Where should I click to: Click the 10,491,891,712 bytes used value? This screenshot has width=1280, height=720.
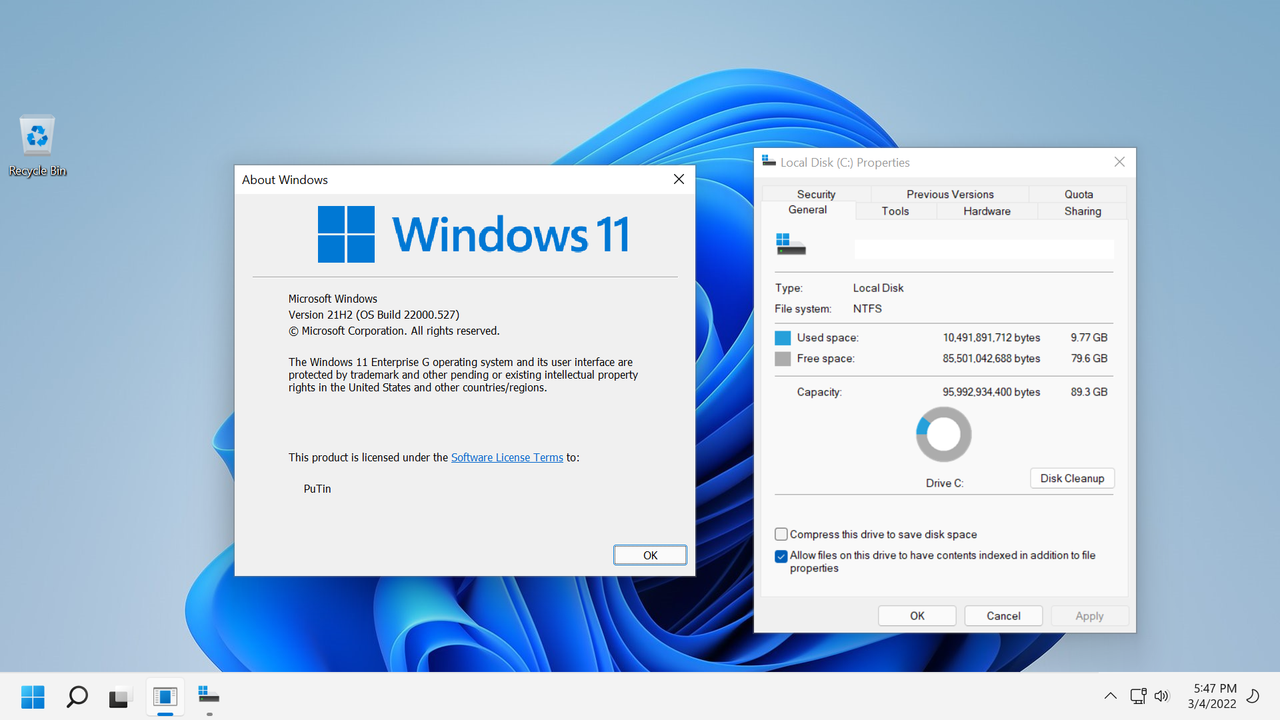click(x=991, y=338)
